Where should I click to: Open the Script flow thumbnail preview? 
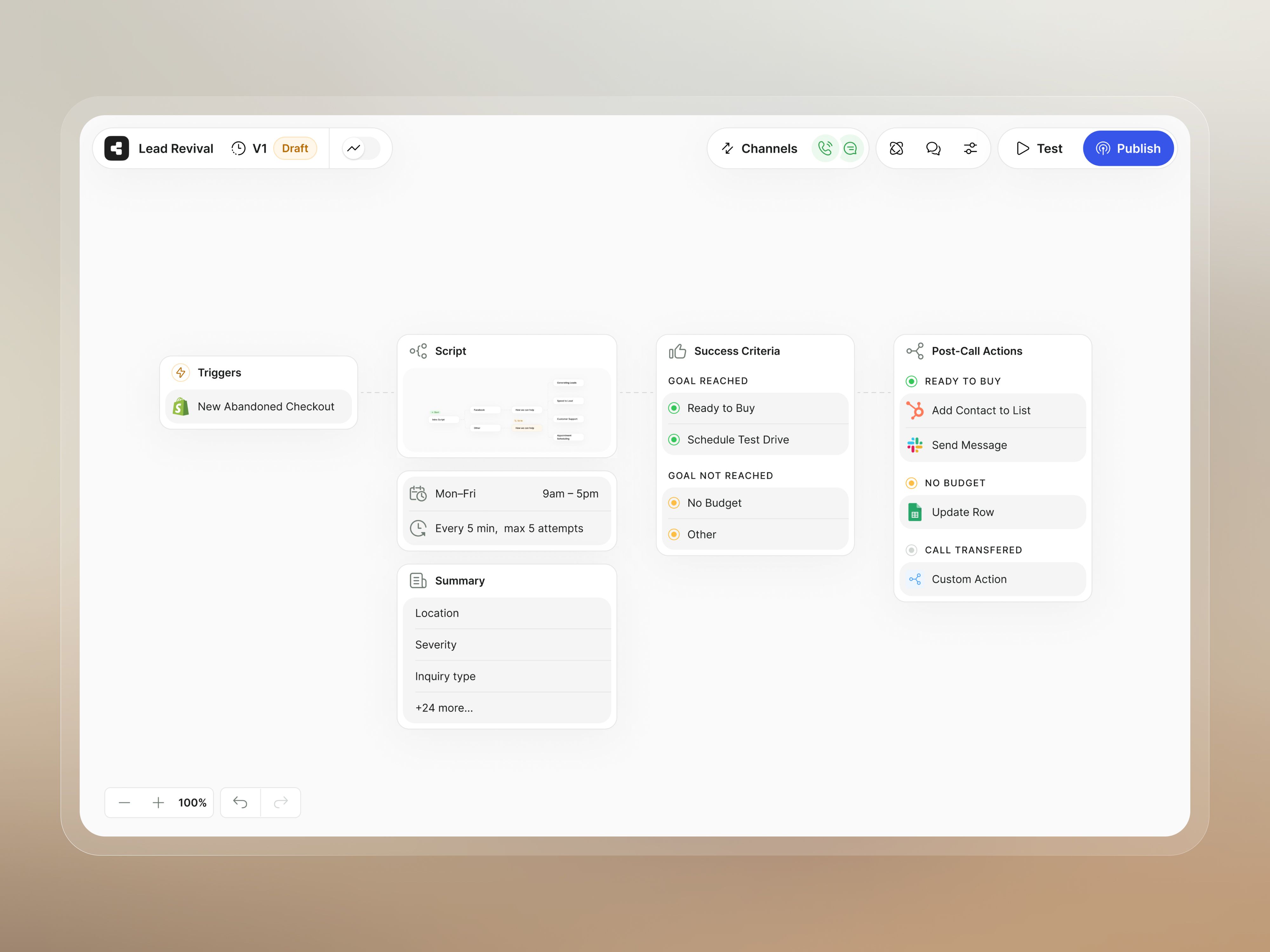pyautogui.click(x=506, y=410)
